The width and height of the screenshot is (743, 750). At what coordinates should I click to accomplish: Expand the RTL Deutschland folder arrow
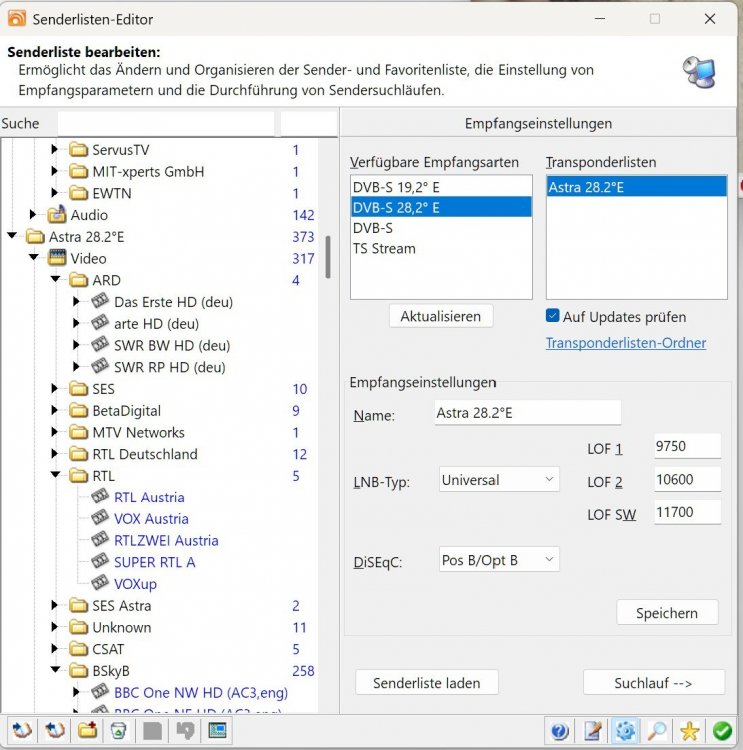click(55, 453)
